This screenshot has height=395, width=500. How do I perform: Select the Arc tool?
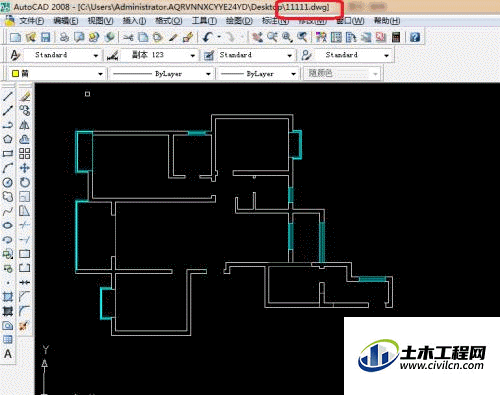pyautogui.click(x=8, y=168)
